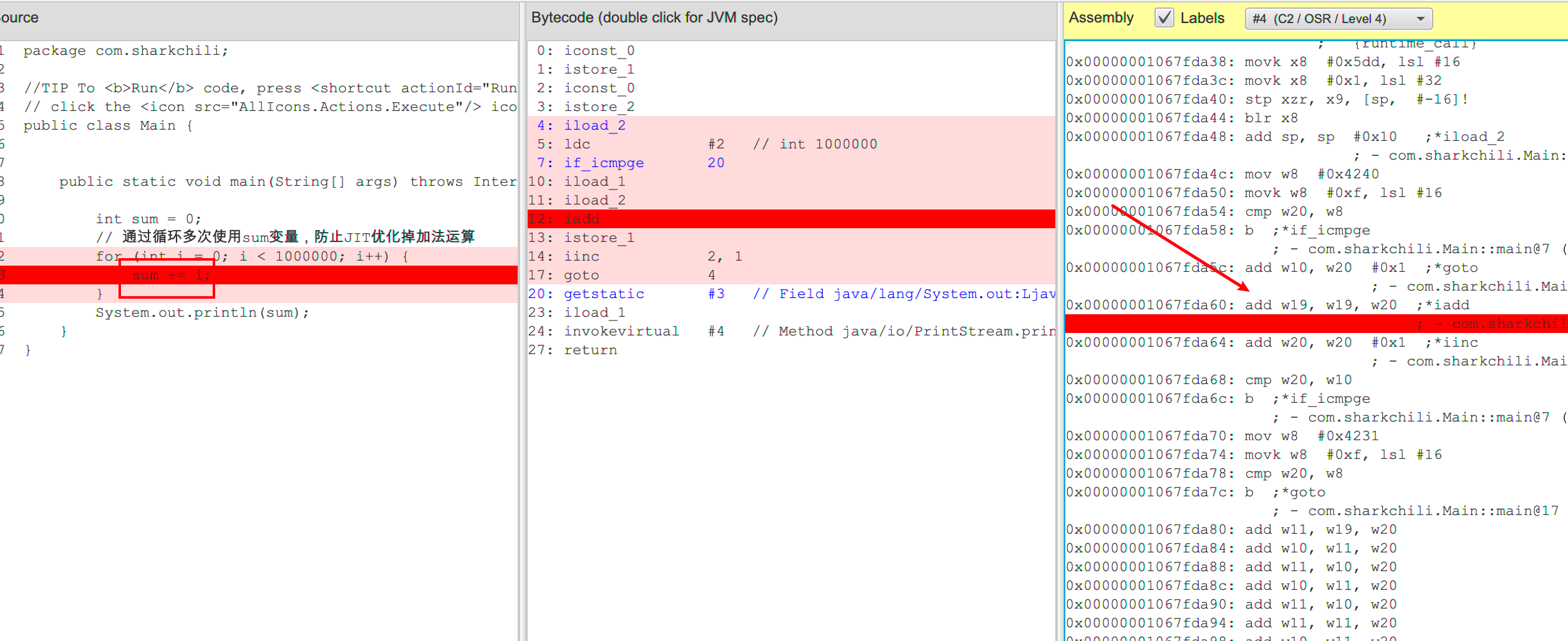Open the C2 / OSR / Level 4 dropdown
Viewport: 1568px width, 641px height.
click(1338, 19)
